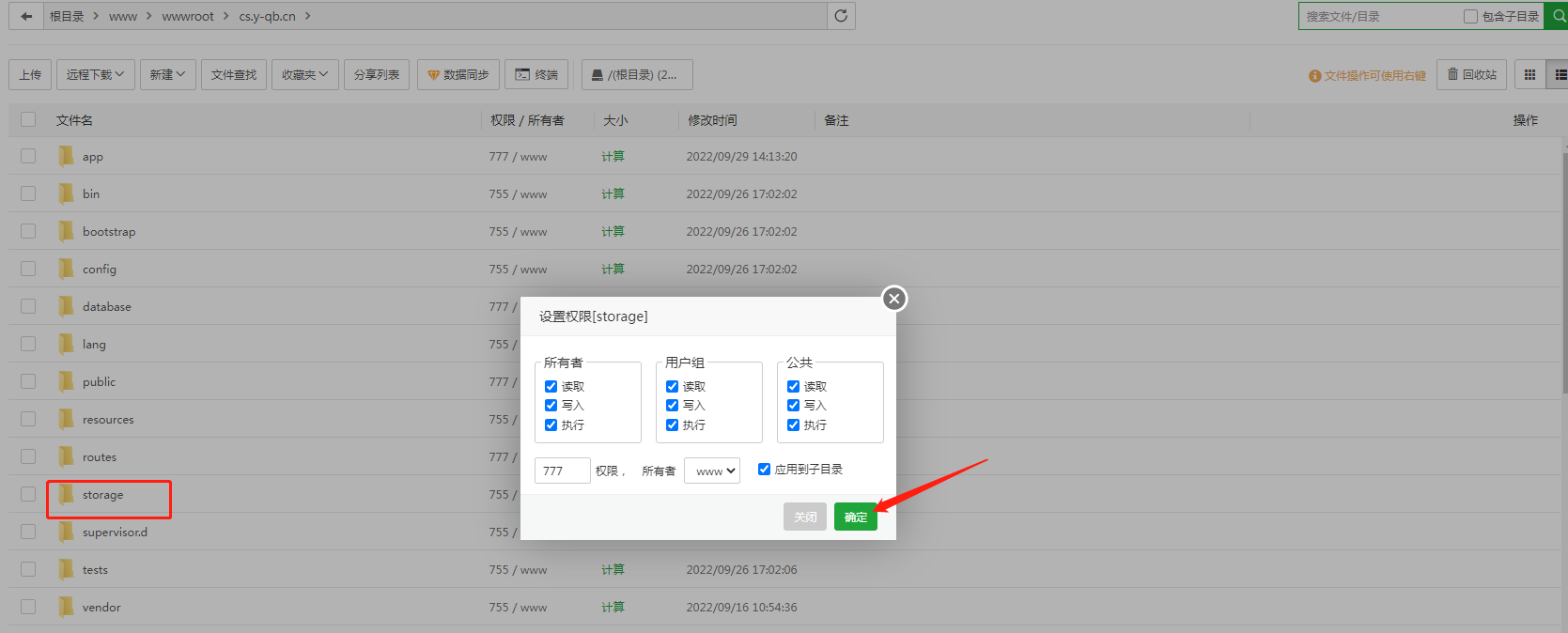
Task: Open the resources folder icon
Action: click(x=66, y=419)
